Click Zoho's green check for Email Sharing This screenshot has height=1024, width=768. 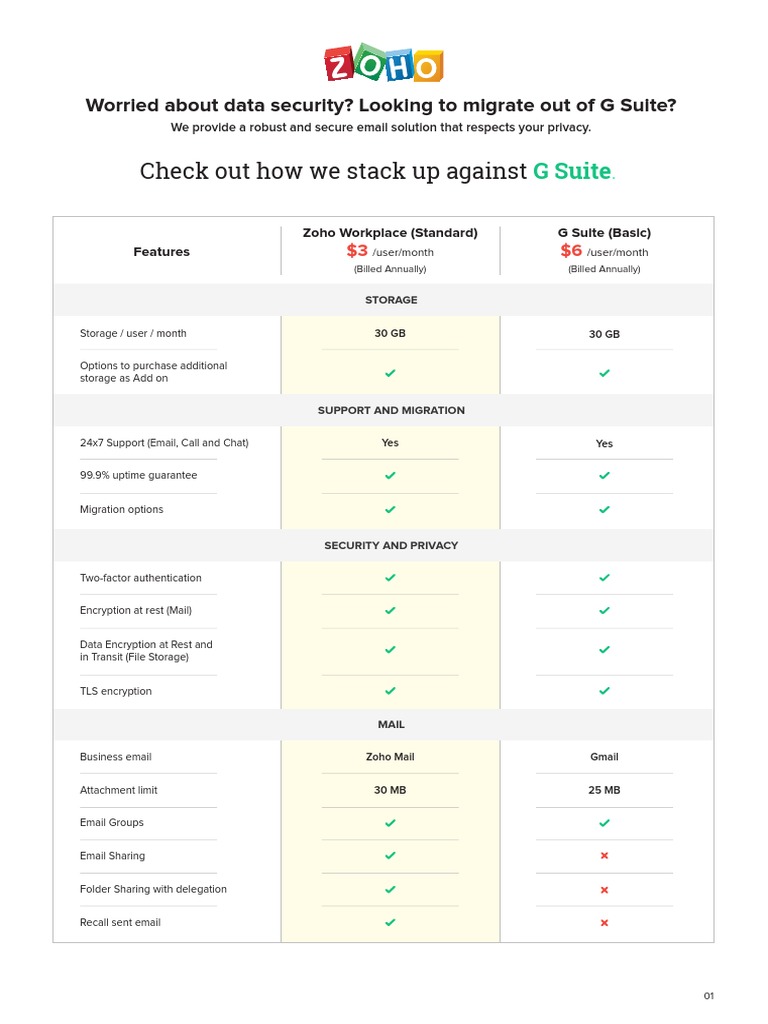pos(390,856)
